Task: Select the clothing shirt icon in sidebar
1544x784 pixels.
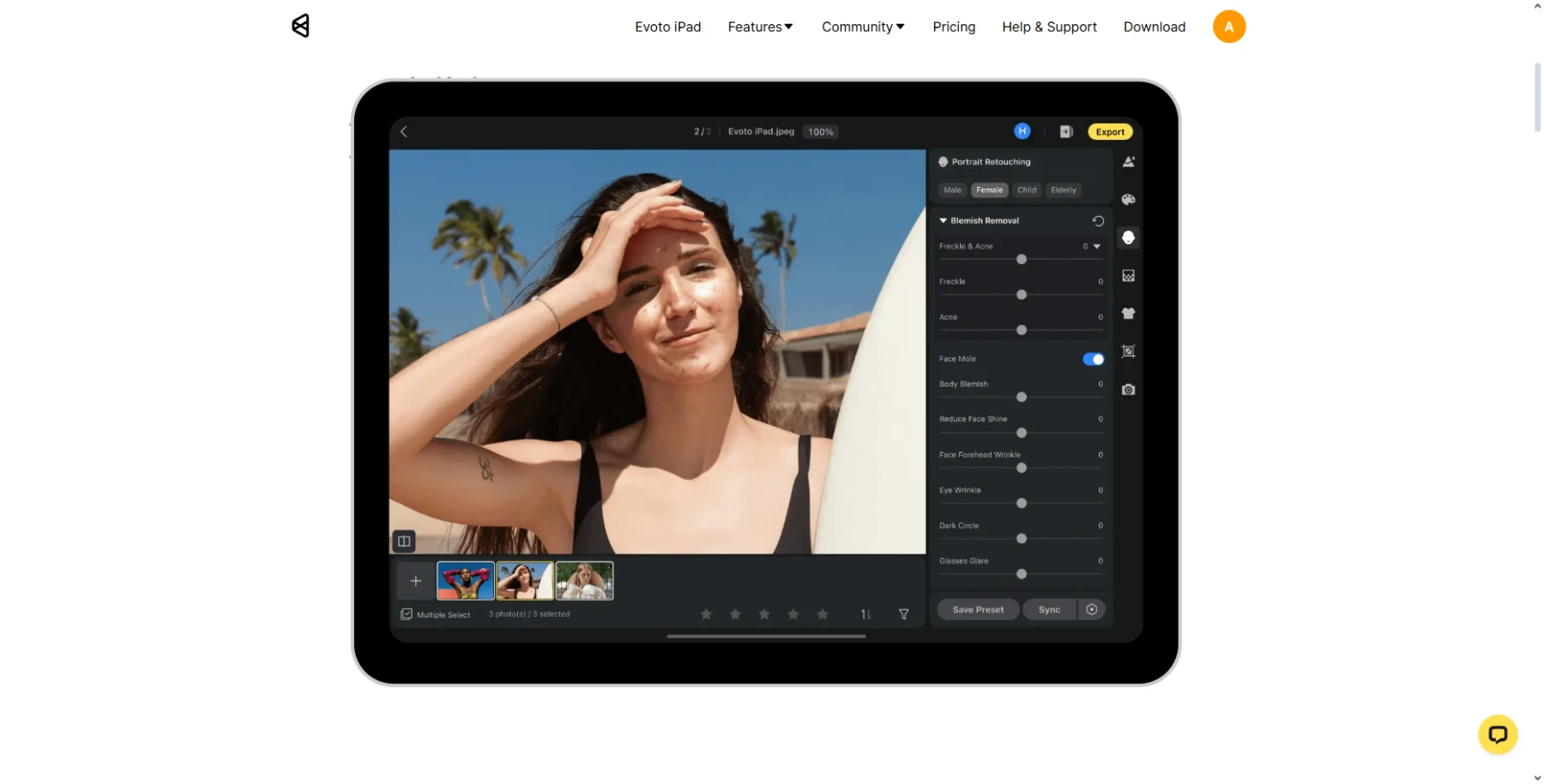Action: (x=1128, y=314)
